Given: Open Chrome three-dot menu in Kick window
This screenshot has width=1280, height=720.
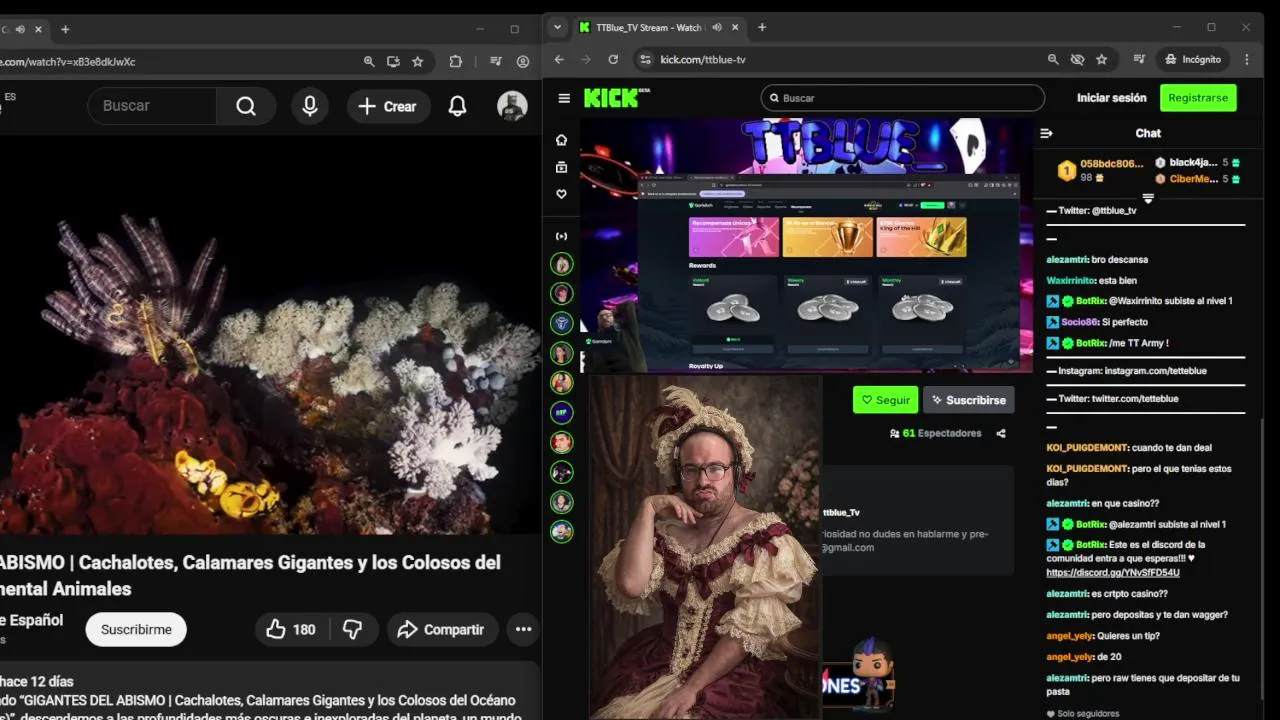Looking at the screenshot, I should click(x=1247, y=60).
